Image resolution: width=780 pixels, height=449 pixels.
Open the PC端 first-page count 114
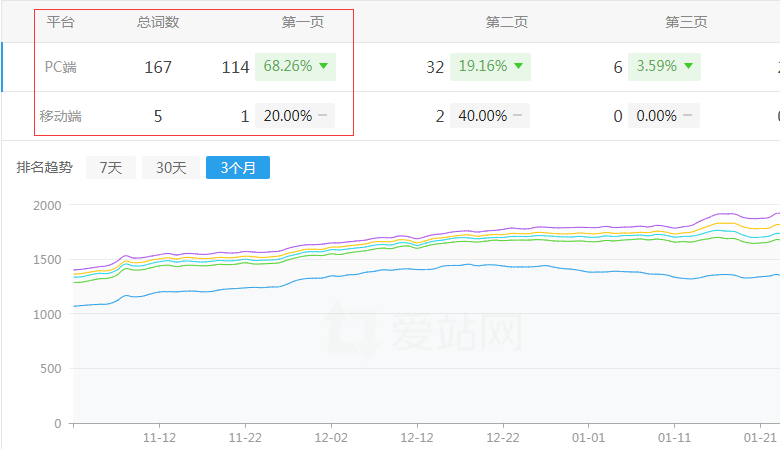pos(235,67)
